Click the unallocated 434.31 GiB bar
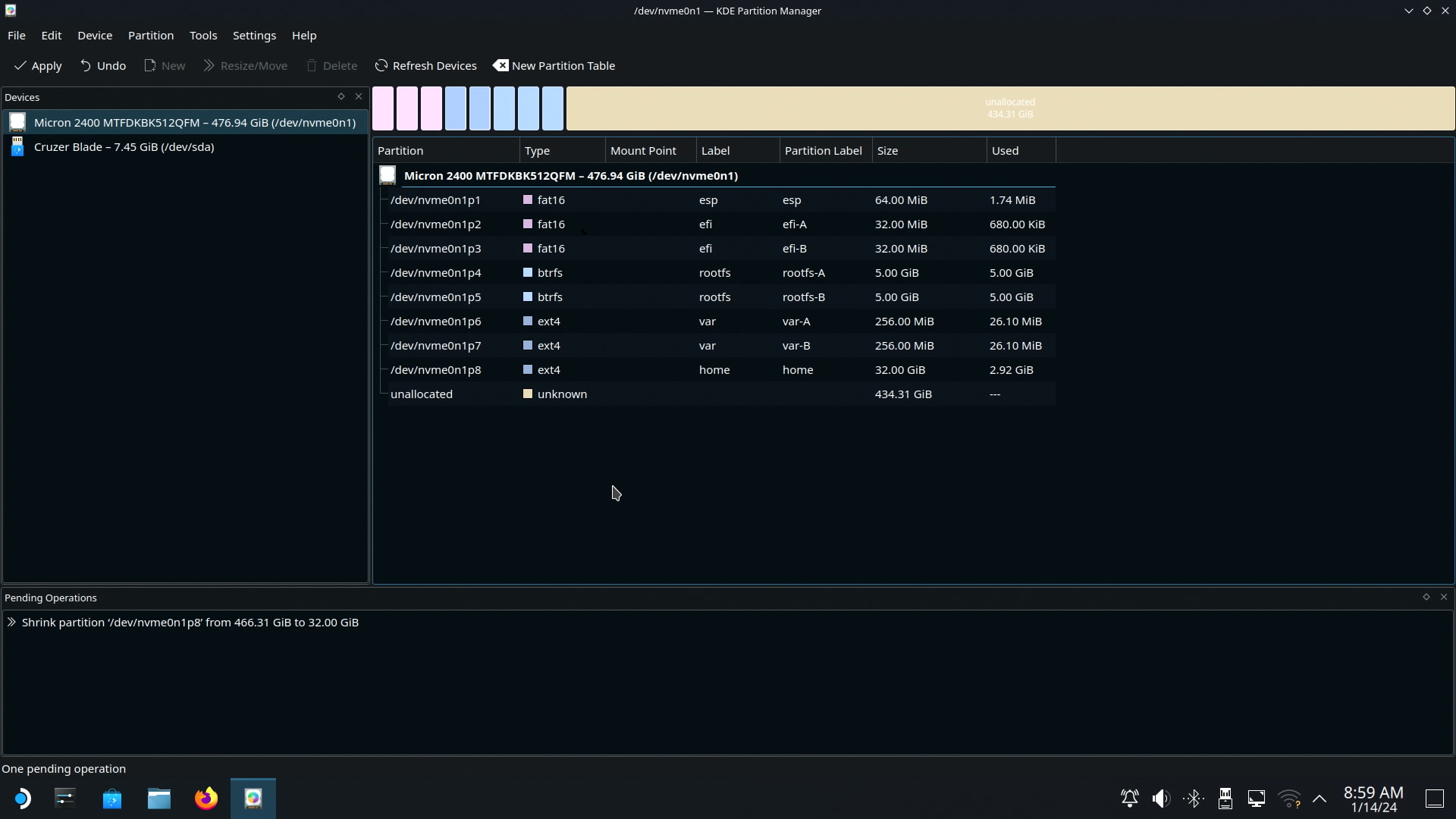The image size is (1456, 819). (x=1009, y=108)
